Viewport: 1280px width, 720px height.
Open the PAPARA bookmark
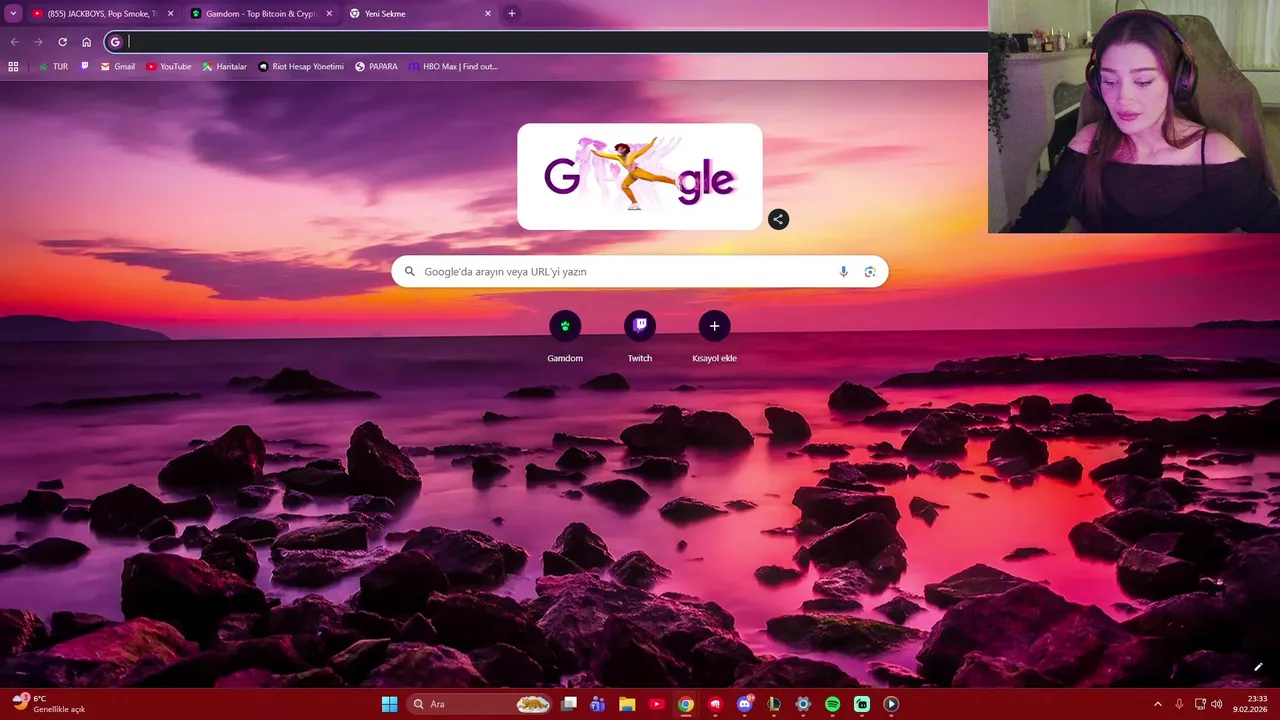tap(376, 67)
